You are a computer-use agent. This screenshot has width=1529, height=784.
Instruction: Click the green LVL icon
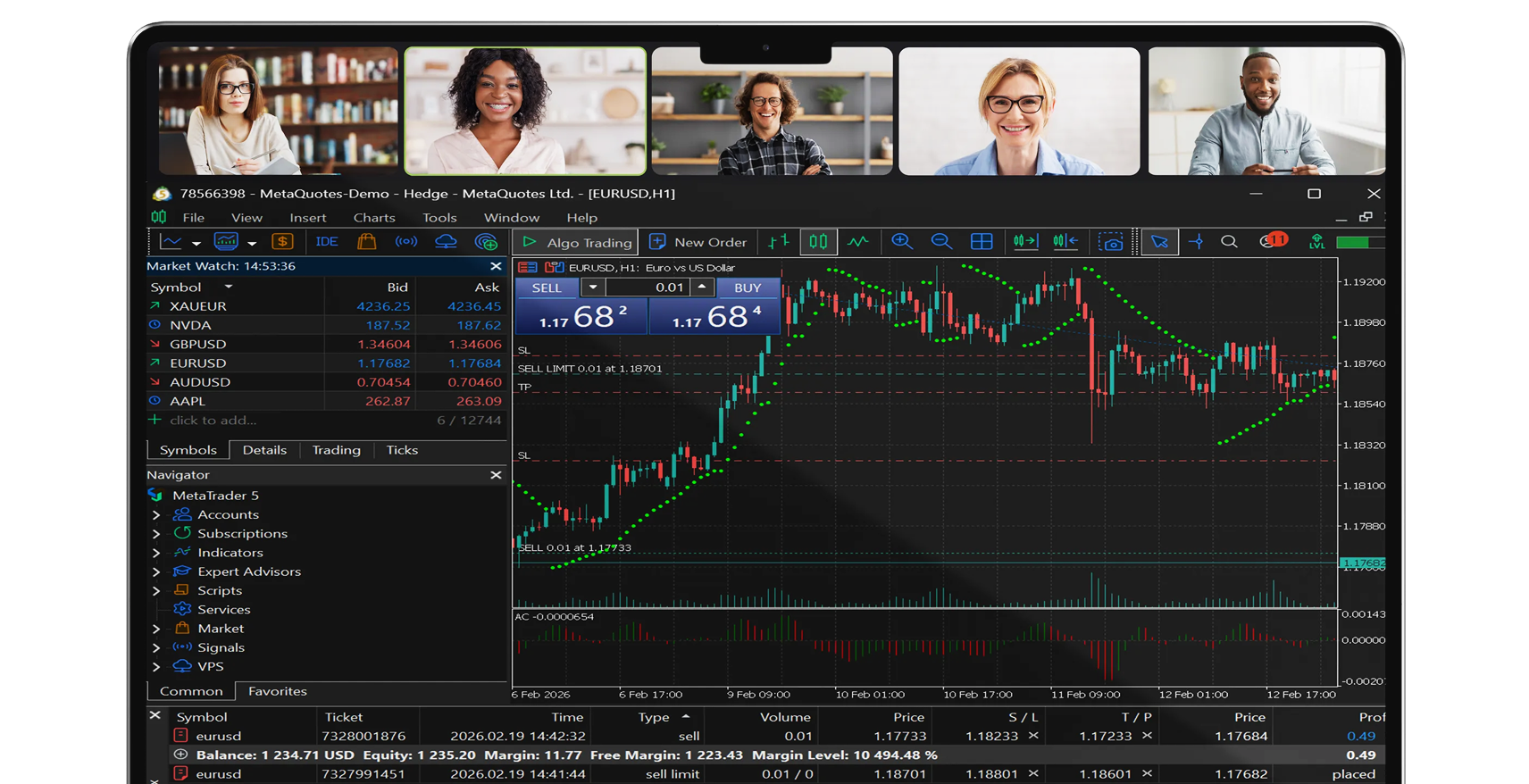1317,242
